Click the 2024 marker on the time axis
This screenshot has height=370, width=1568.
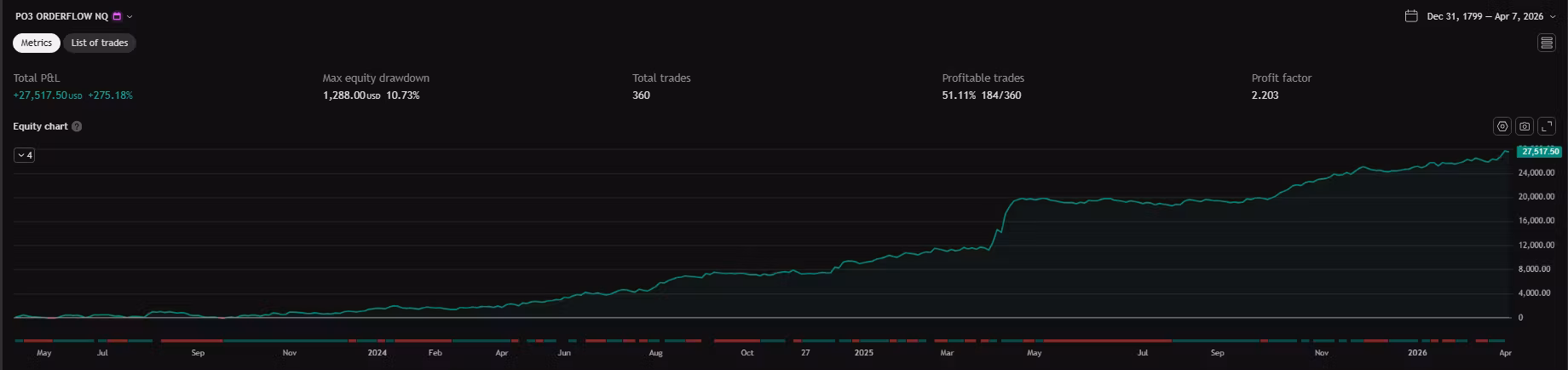[x=377, y=352]
